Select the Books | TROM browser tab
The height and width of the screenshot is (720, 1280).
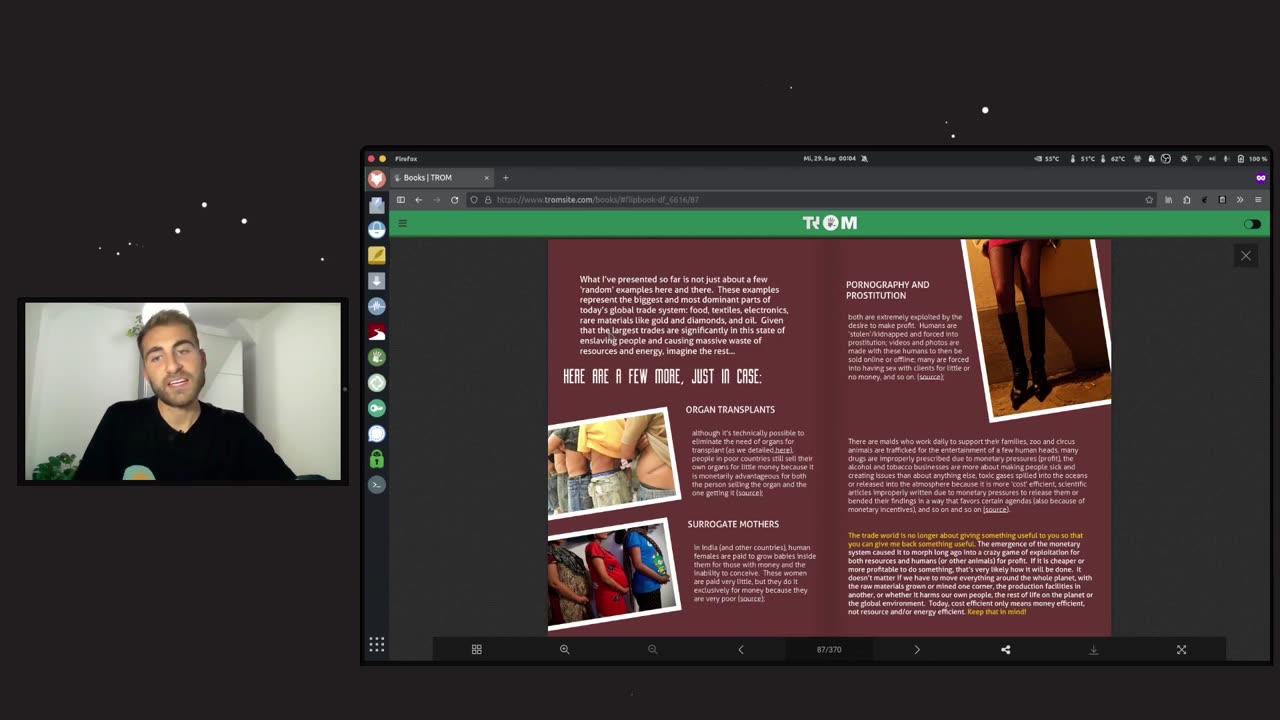441,178
